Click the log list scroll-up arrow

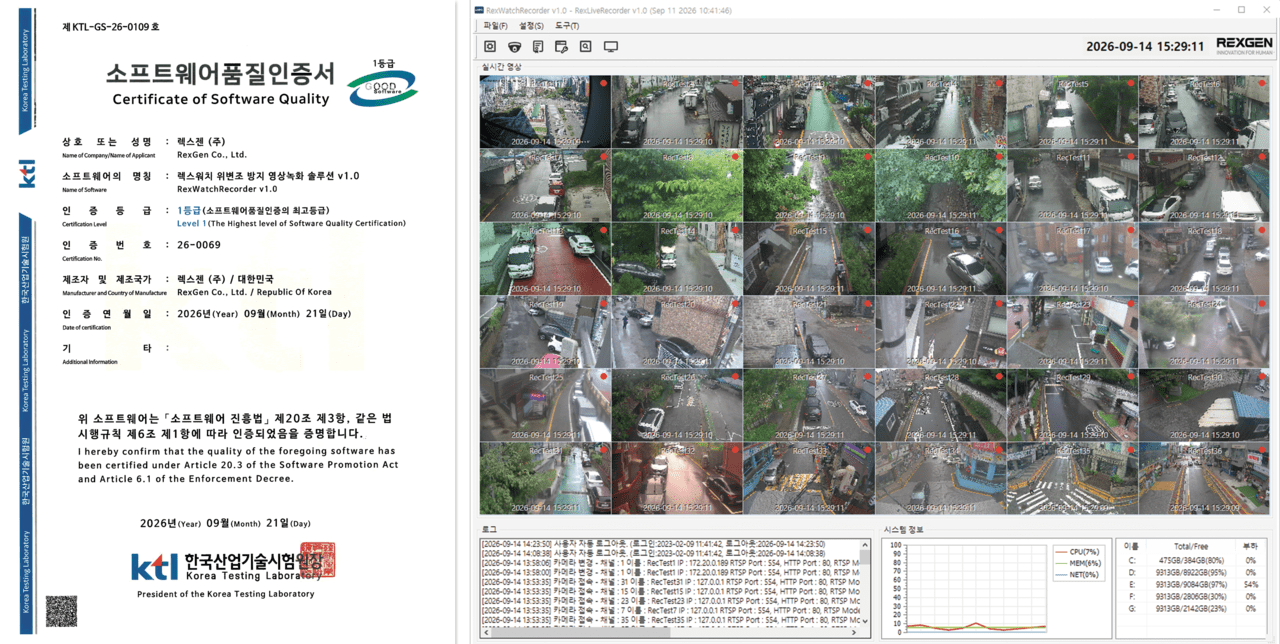tap(866, 543)
